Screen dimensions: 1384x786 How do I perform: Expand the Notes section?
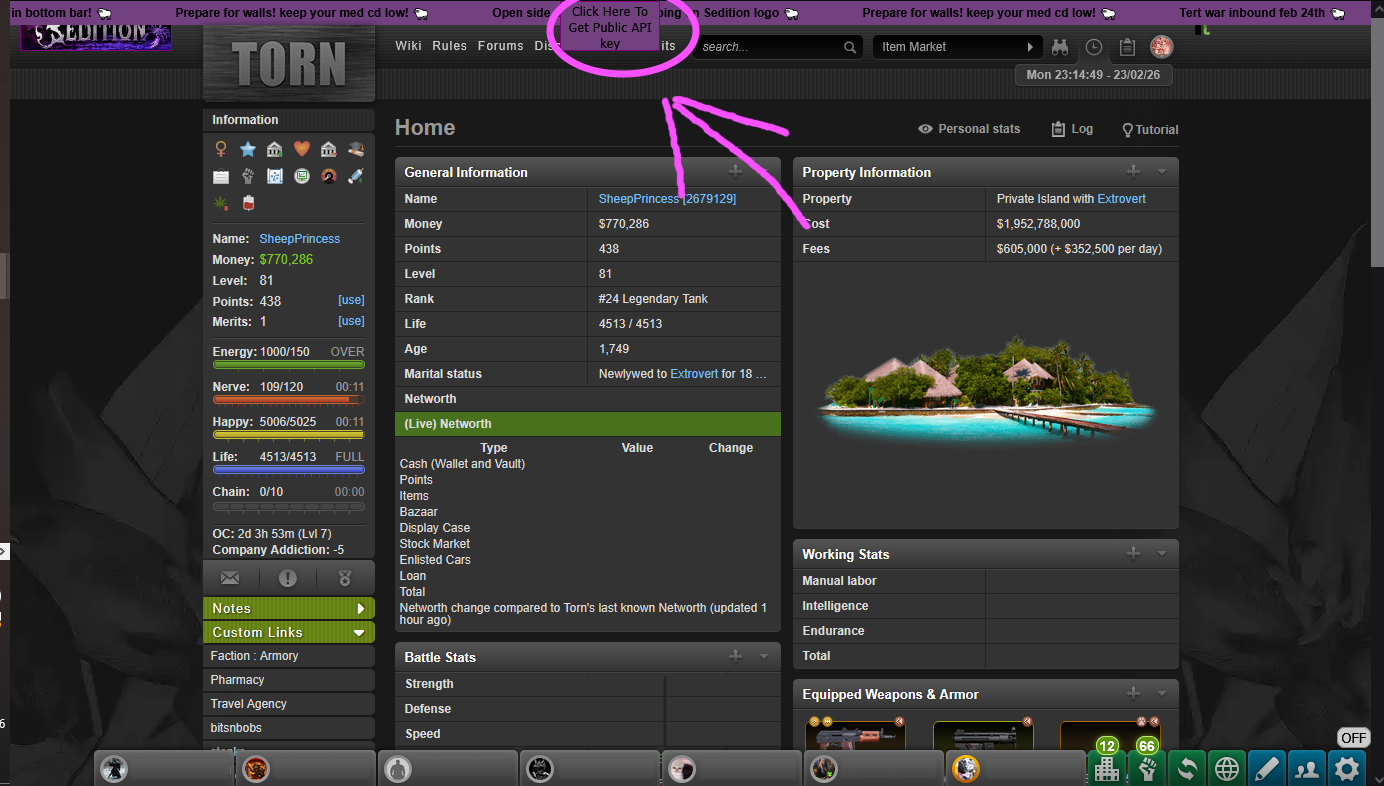coord(360,608)
